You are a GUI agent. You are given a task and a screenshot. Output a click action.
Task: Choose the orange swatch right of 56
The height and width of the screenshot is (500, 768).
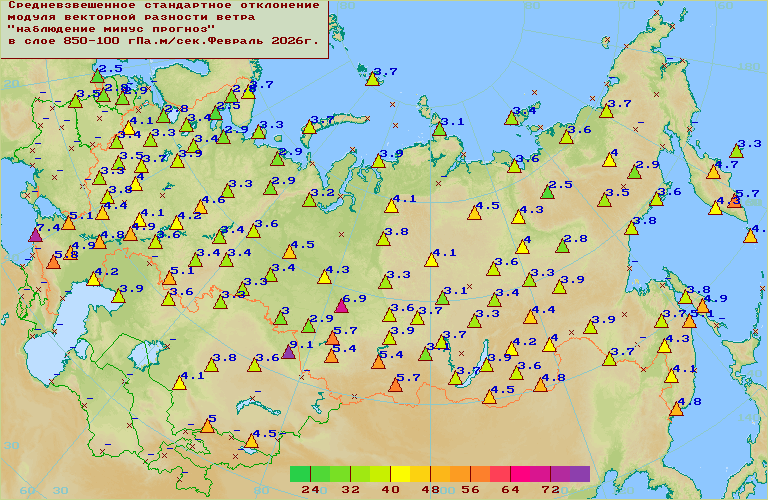[x=480, y=473]
